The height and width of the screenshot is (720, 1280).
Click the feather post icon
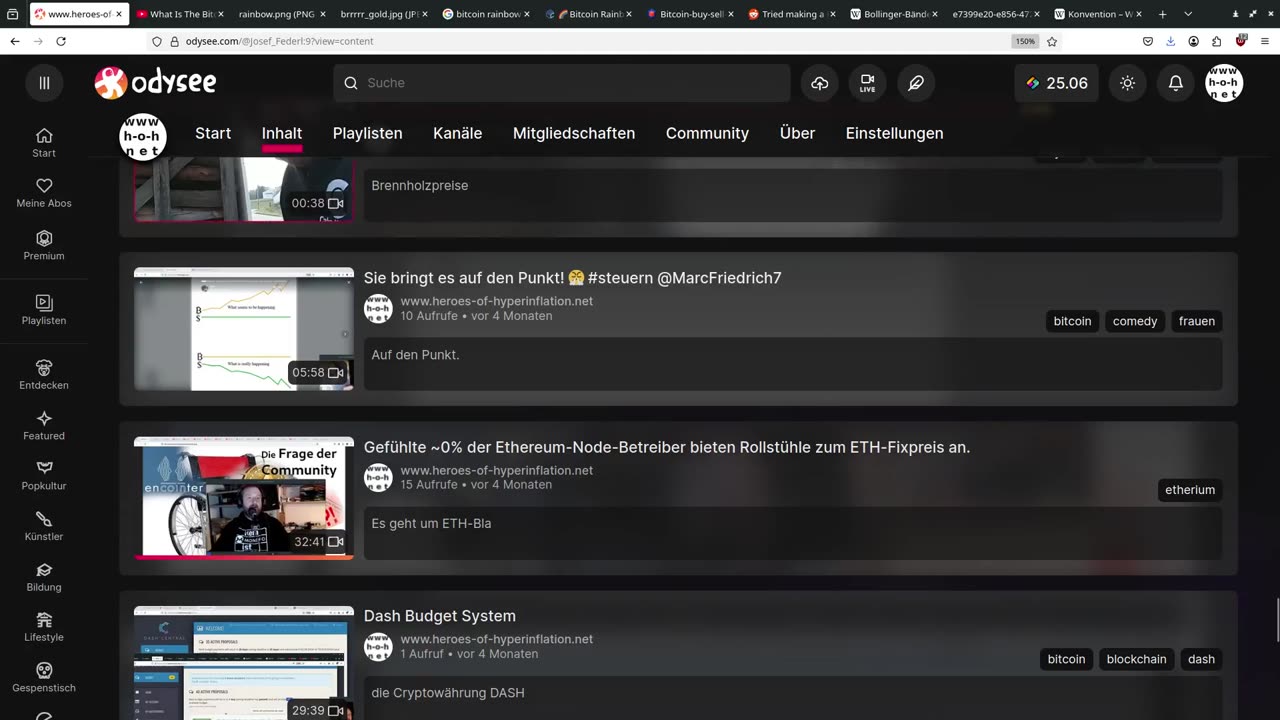916,83
